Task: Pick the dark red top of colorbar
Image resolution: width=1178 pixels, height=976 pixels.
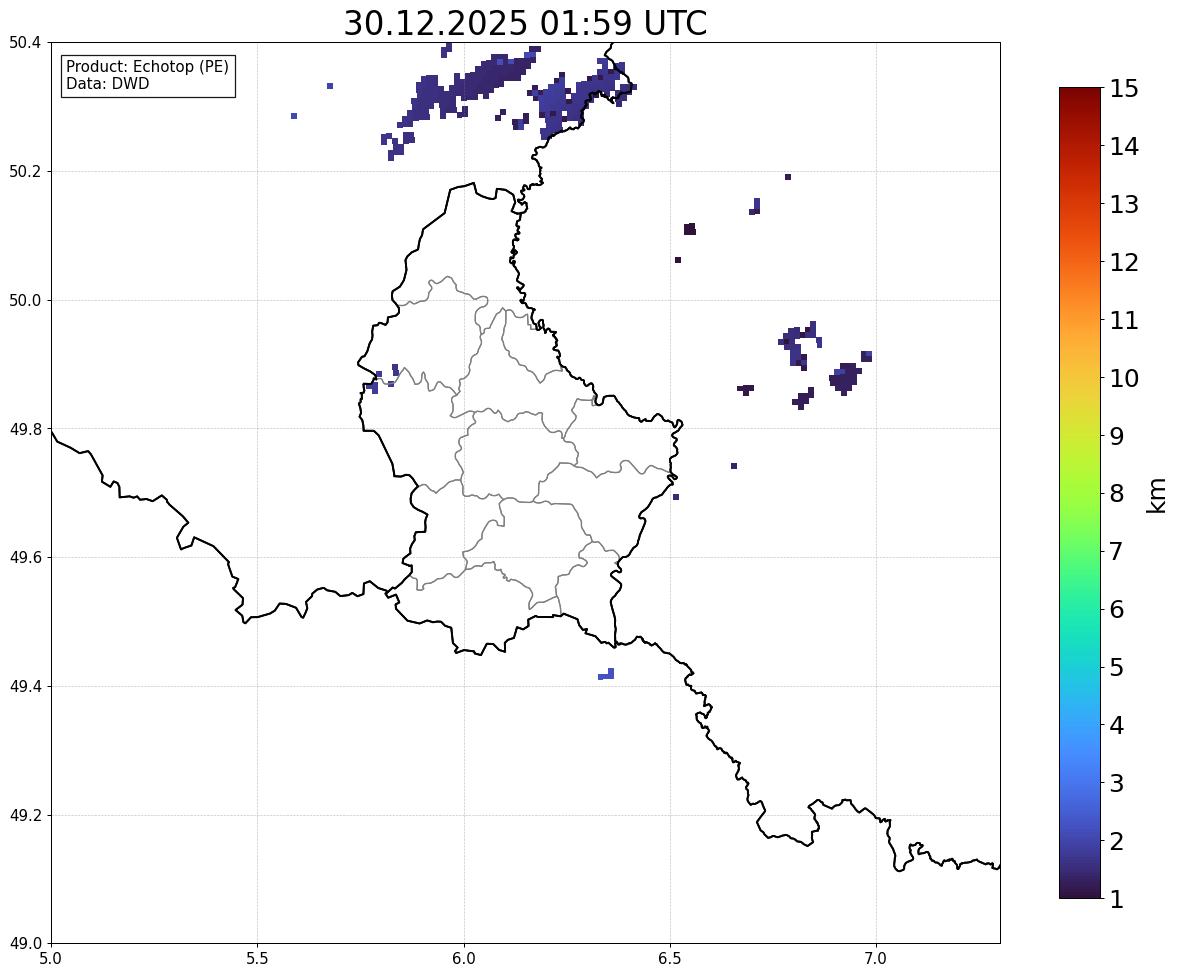Action: pos(1080,93)
